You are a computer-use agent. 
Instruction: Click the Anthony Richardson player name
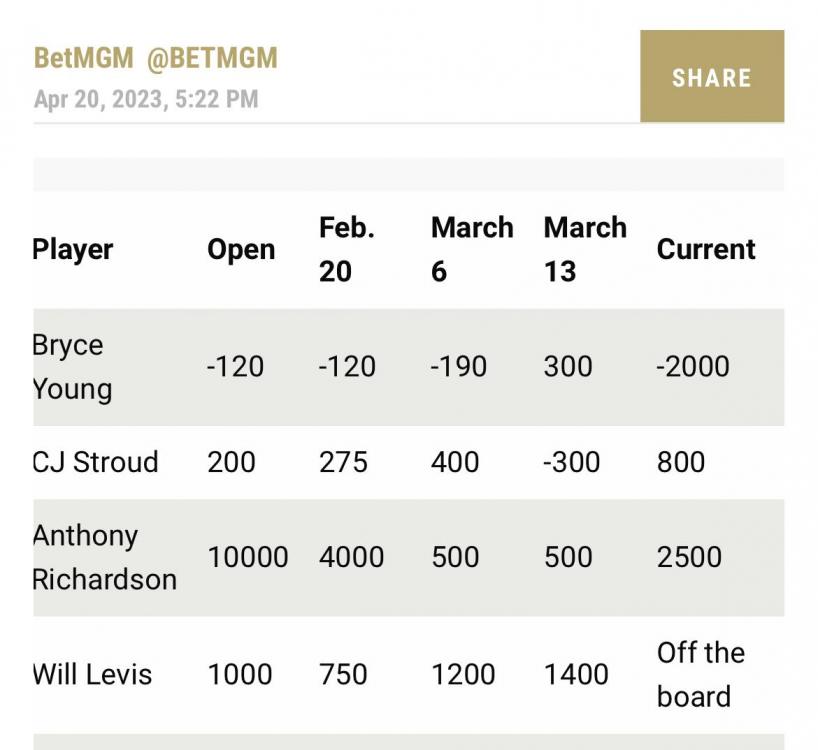point(104,557)
